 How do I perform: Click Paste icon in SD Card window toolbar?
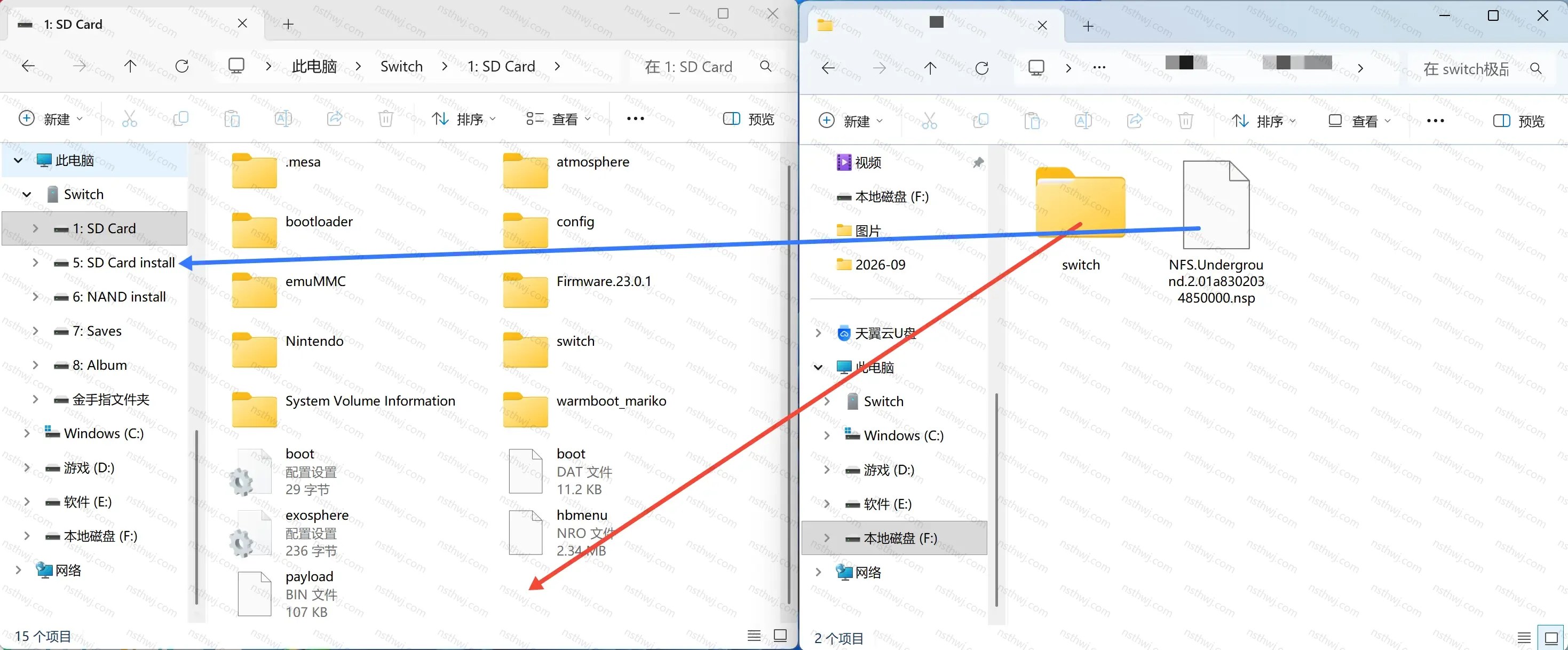coord(232,118)
